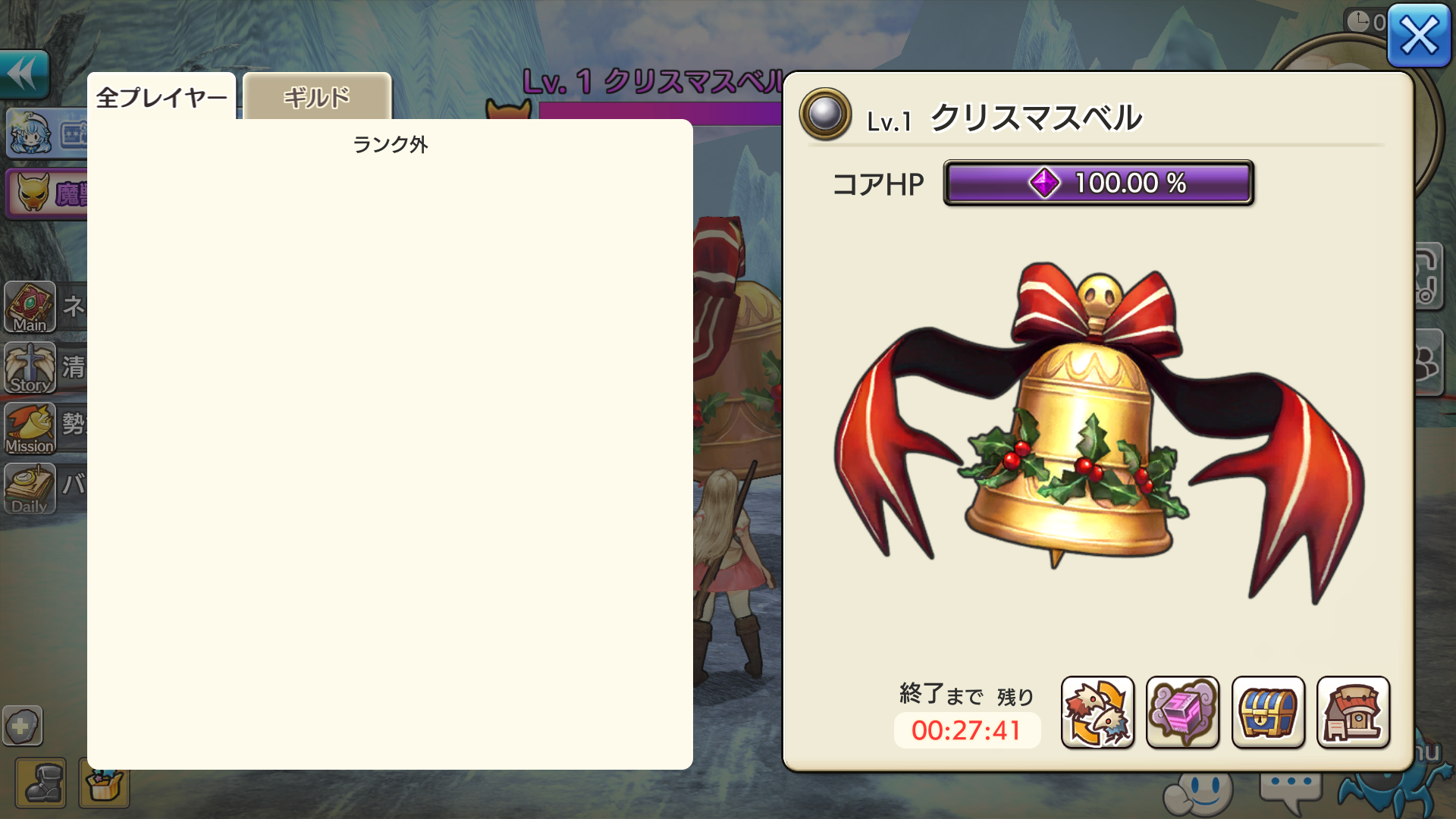Open the Main quest icon
This screenshot has height=819, width=1456.
point(30,307)
